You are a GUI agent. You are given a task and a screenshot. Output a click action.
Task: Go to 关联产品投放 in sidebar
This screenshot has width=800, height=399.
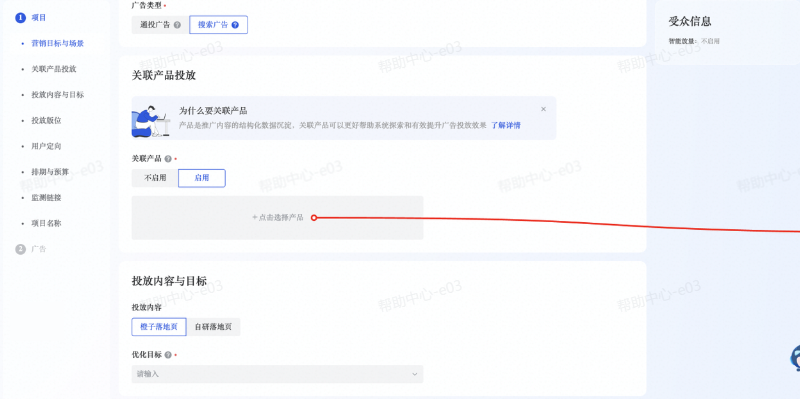pos(54,69)
